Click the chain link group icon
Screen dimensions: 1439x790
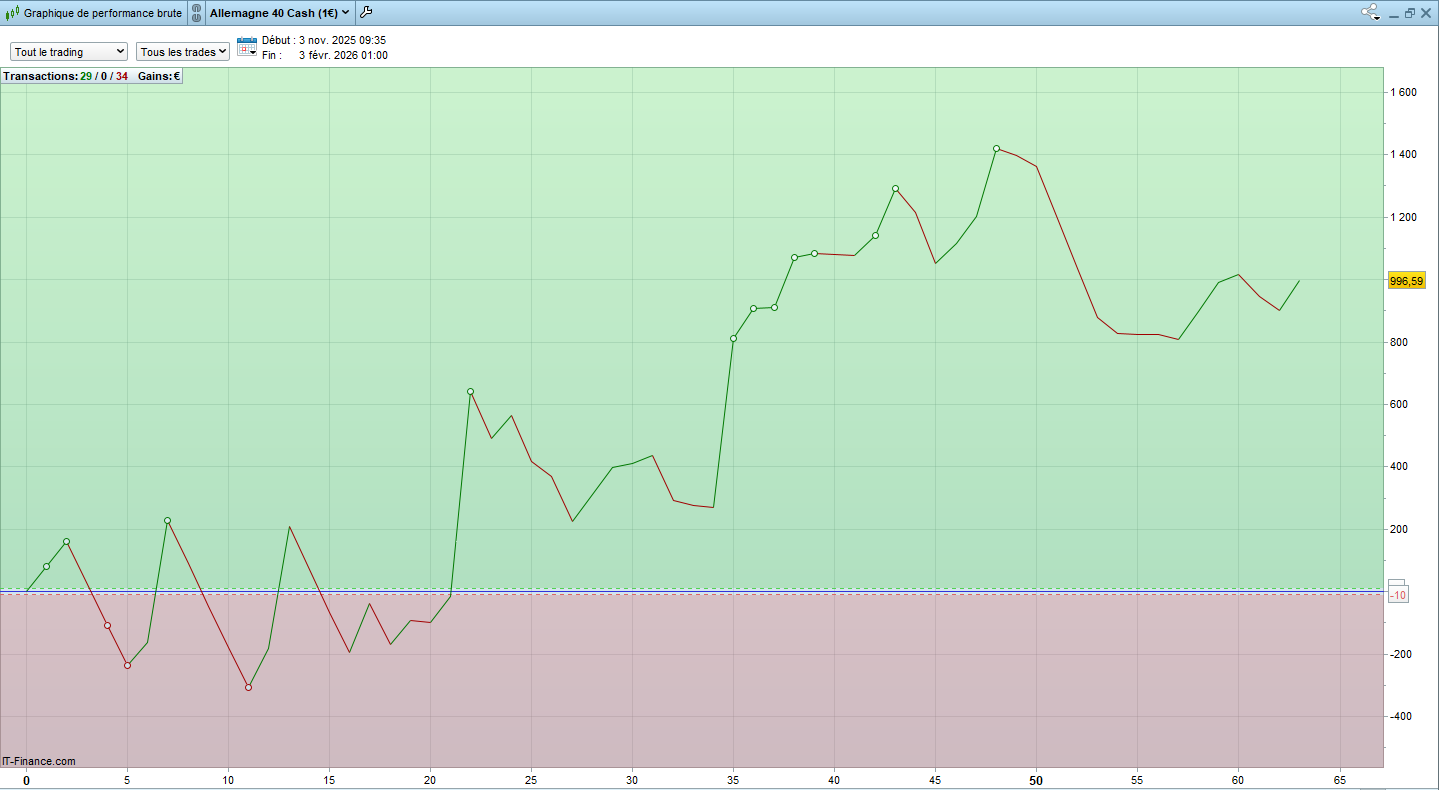coord(197,13)
